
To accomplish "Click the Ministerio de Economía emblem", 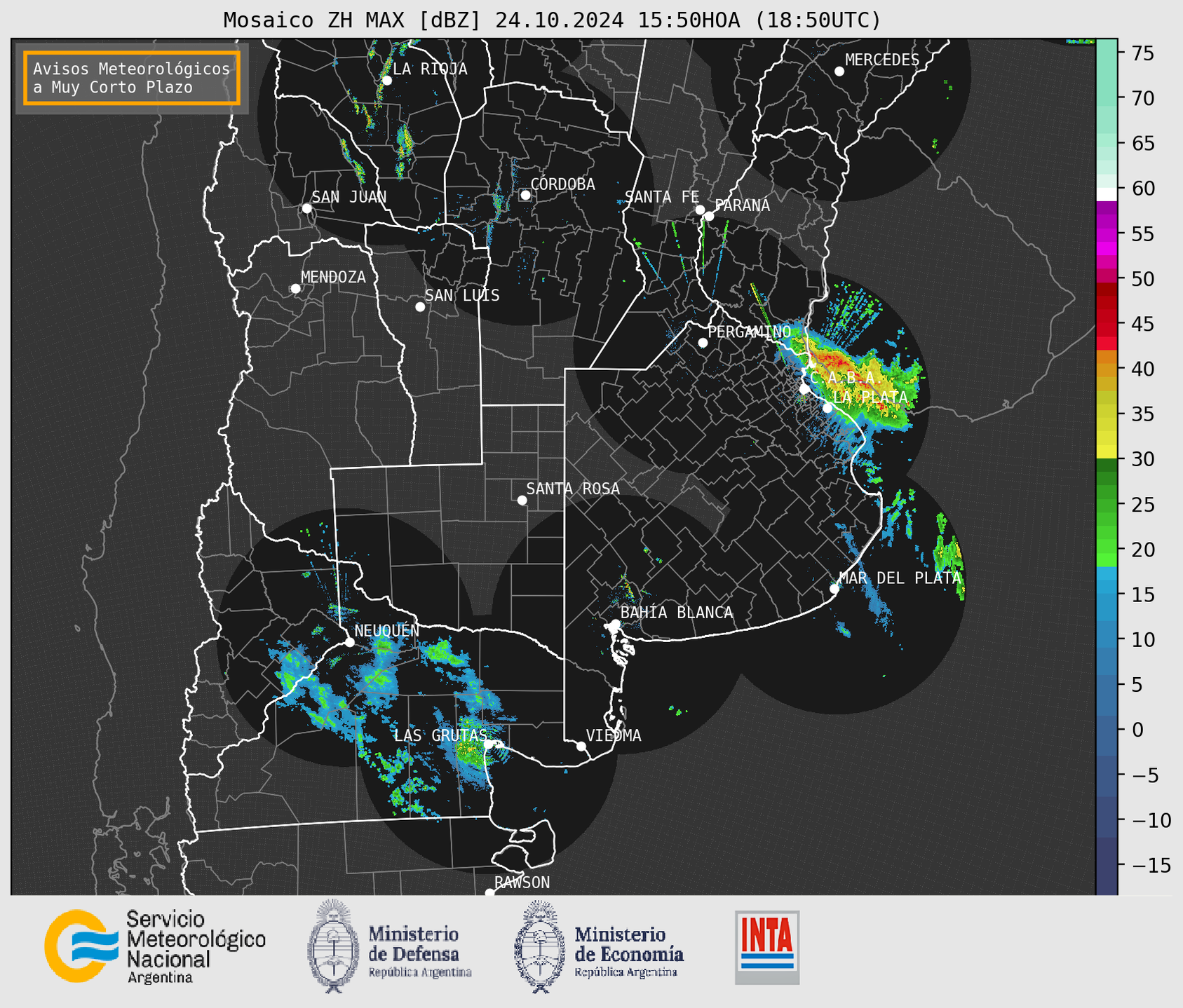I will point(539,946).
